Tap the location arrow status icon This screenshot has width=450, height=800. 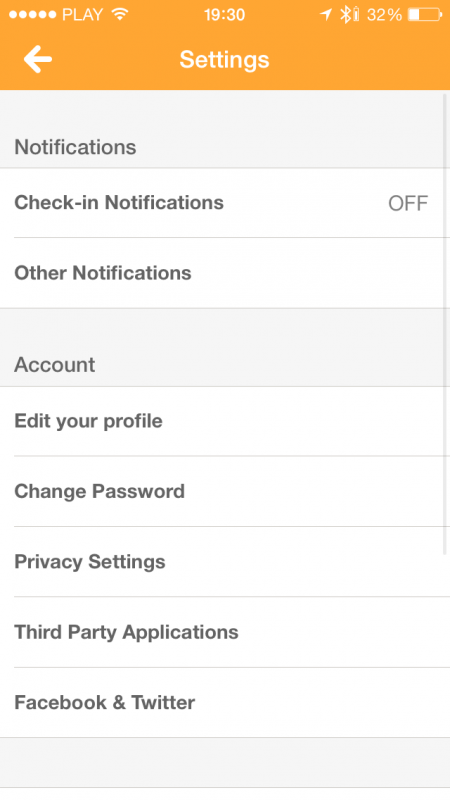326,14
